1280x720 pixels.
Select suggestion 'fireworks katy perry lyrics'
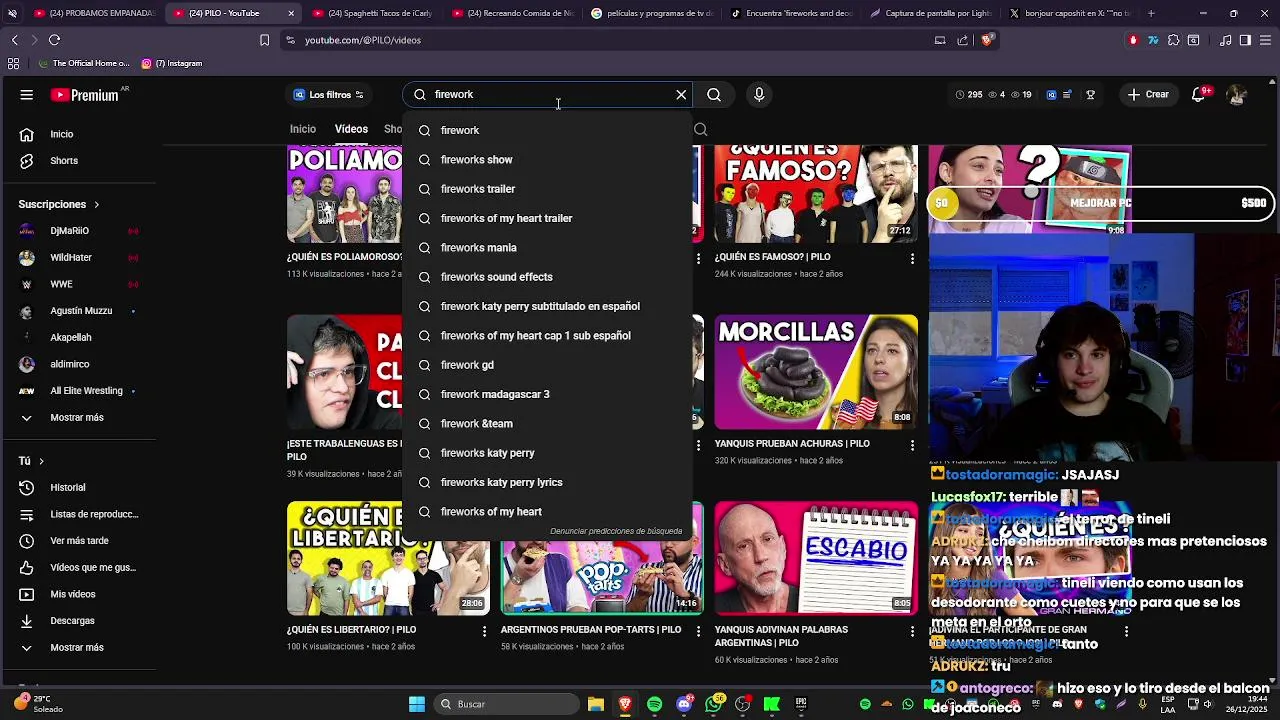click(547, 482)
